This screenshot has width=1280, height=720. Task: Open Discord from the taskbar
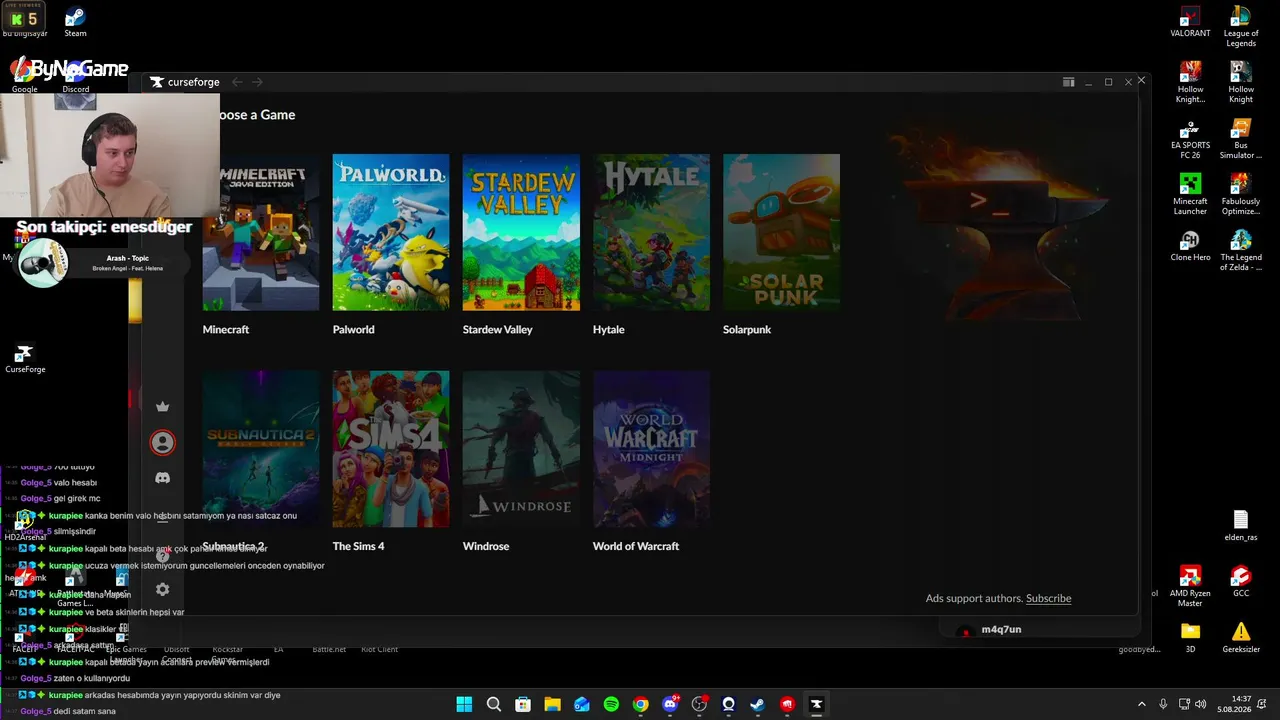pos(670,704)
